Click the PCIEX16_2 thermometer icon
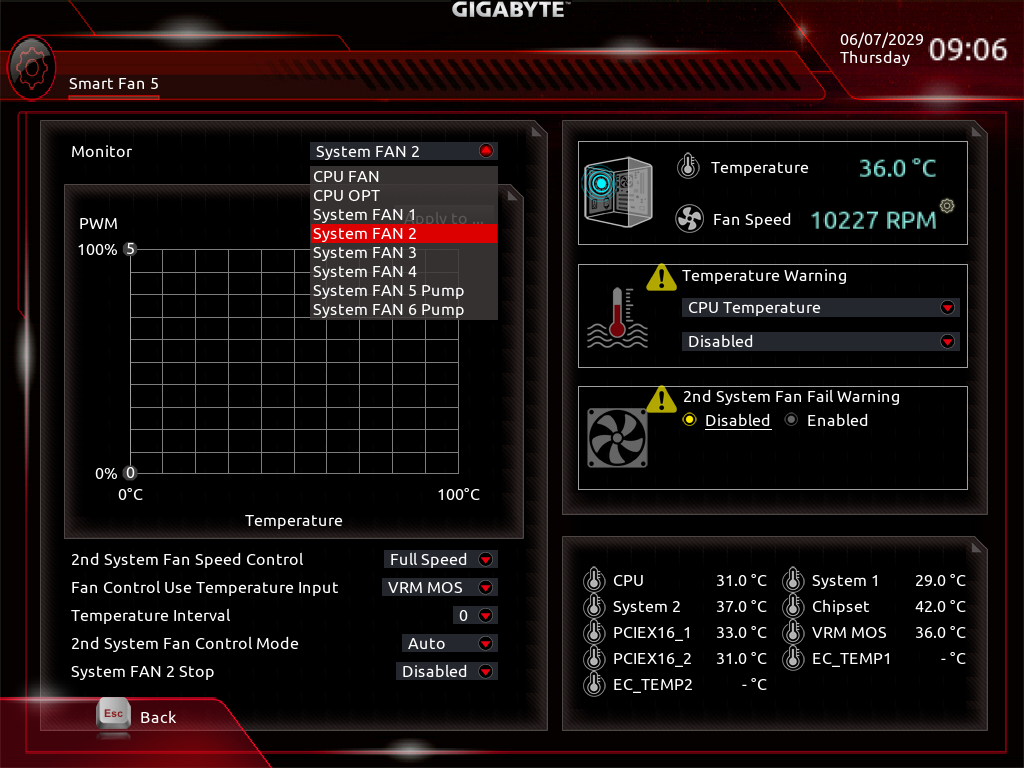This screenshot has width=1024, height=768. [x=594, y=658]
